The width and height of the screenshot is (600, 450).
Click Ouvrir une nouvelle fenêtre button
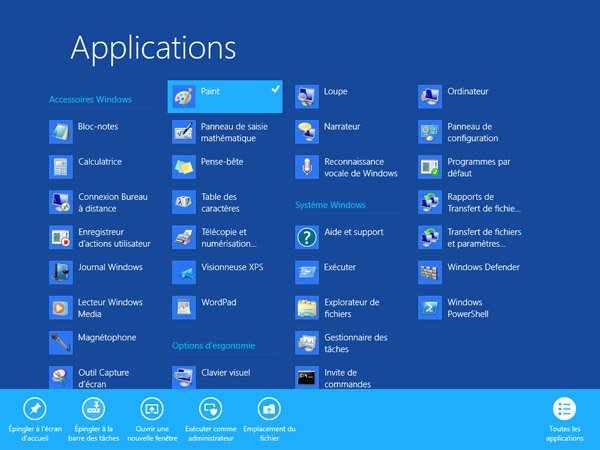tap(152, 419)
